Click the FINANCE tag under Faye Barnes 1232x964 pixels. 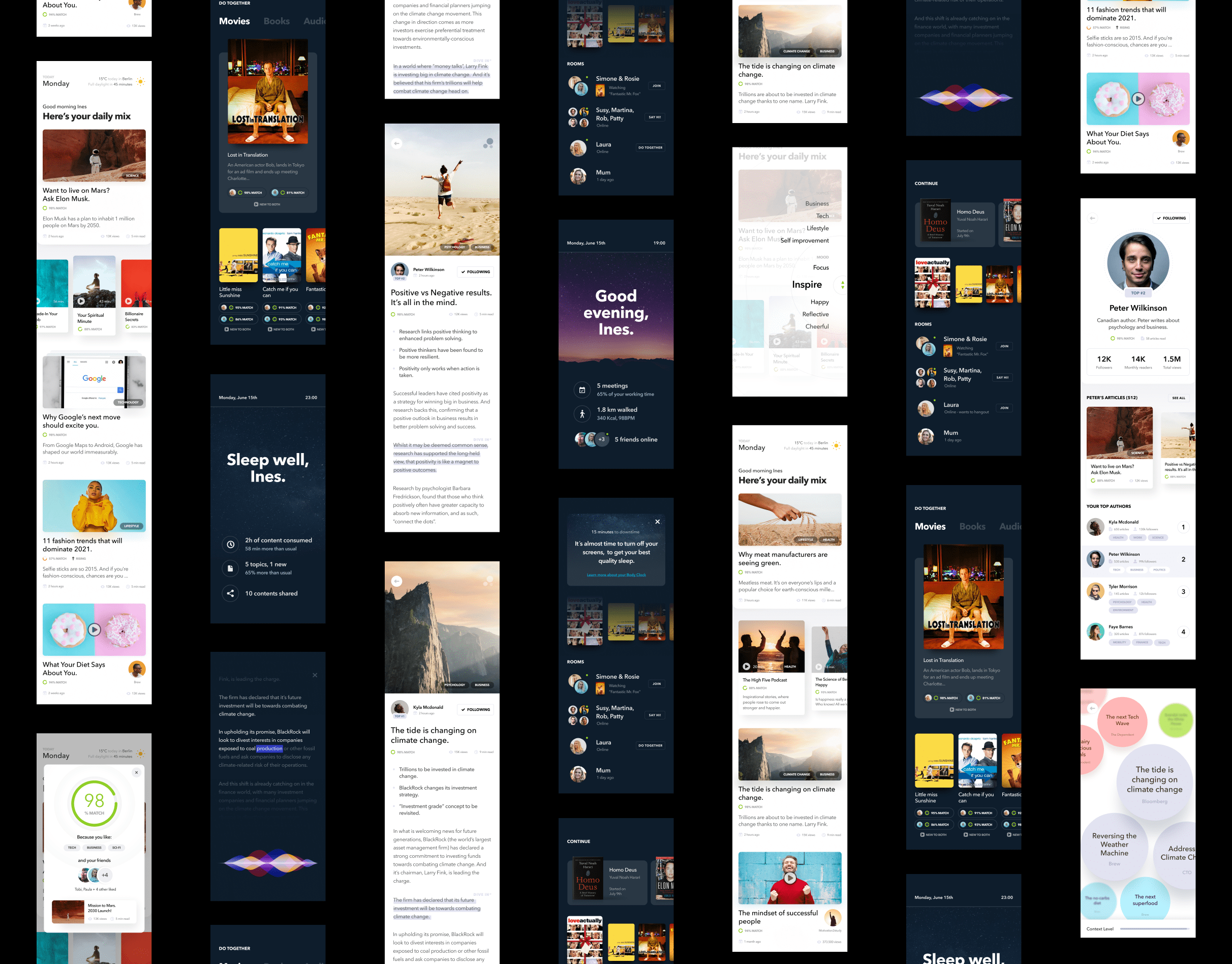1143,642
